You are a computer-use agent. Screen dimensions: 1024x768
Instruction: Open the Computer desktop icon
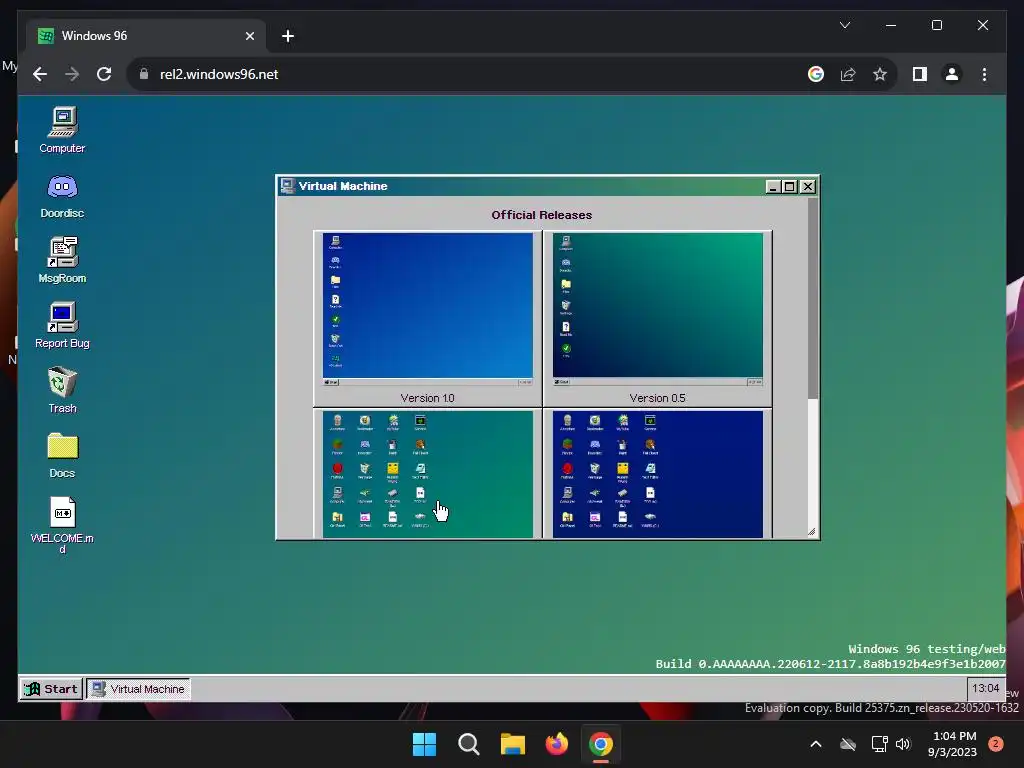coord(63,130)
